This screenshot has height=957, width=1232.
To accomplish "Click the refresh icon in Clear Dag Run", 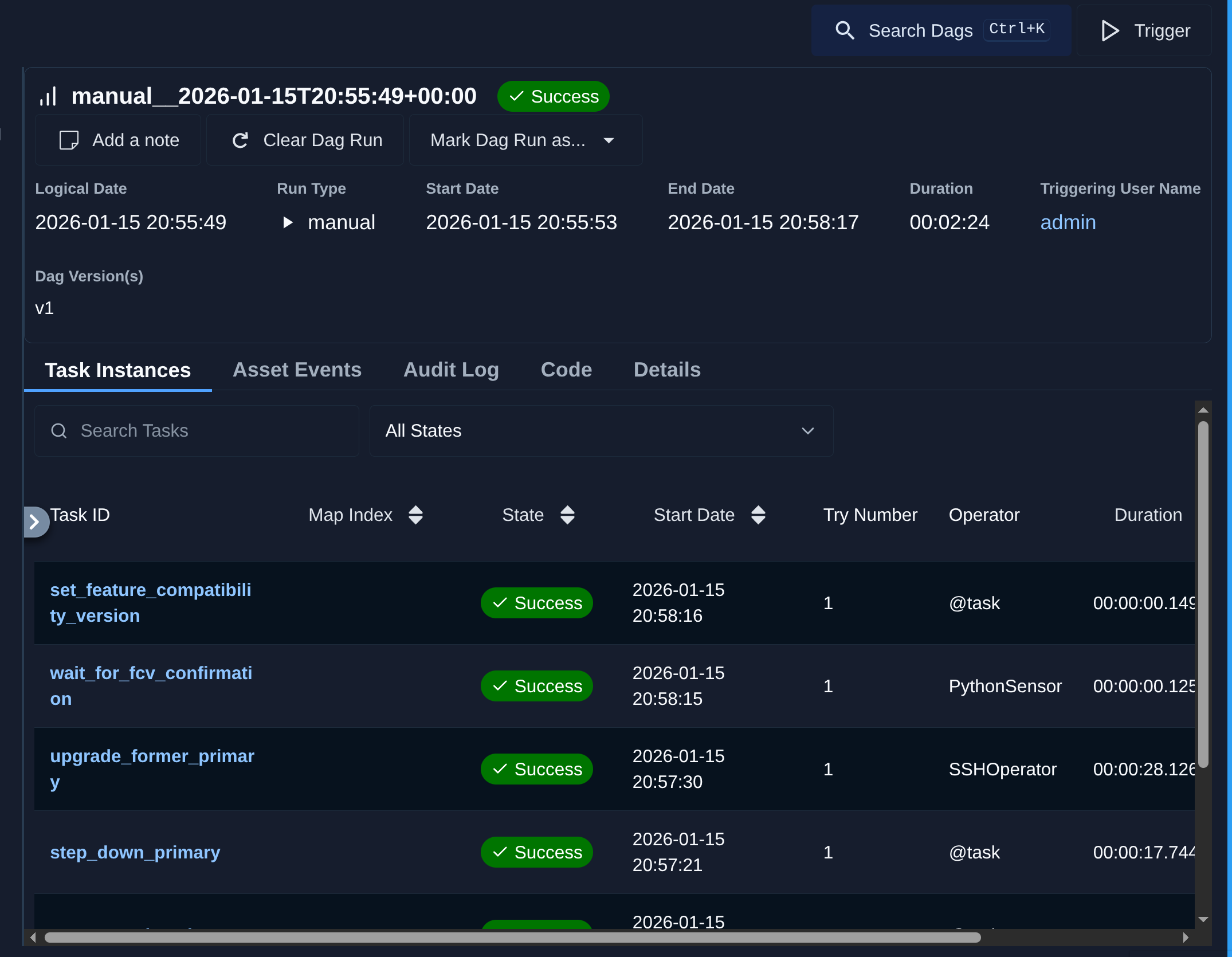I will pos(240,140).
